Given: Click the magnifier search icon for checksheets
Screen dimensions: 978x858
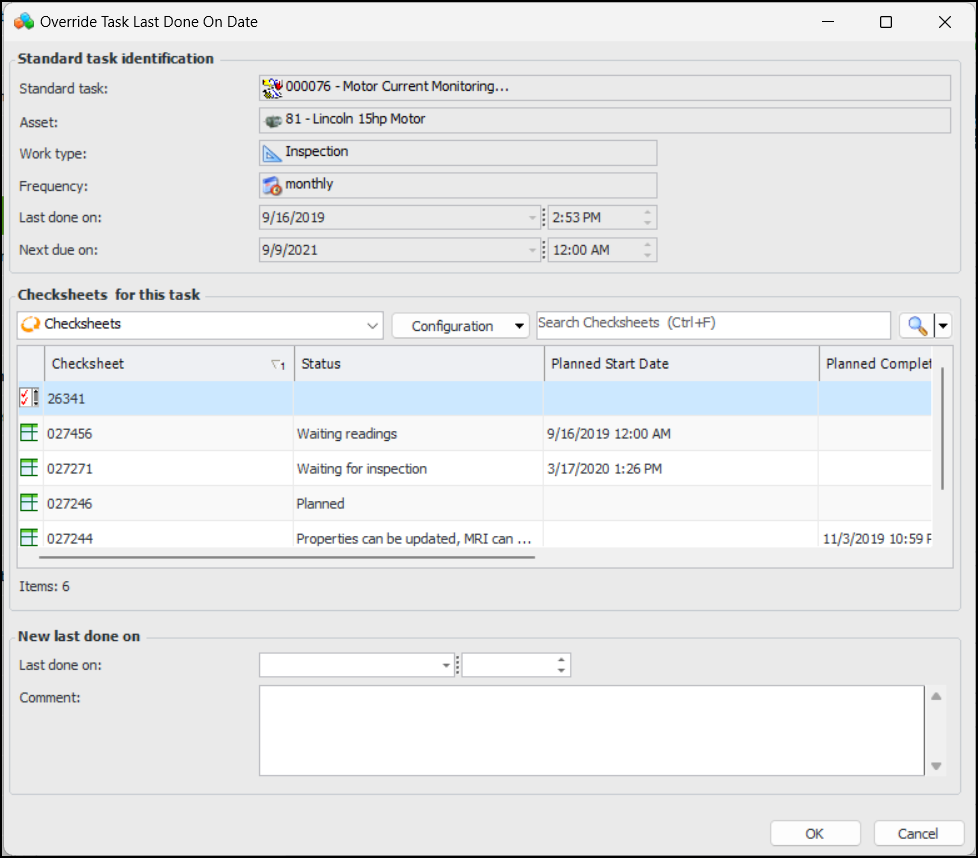Looking at the screenshot, I should (915, 325).
